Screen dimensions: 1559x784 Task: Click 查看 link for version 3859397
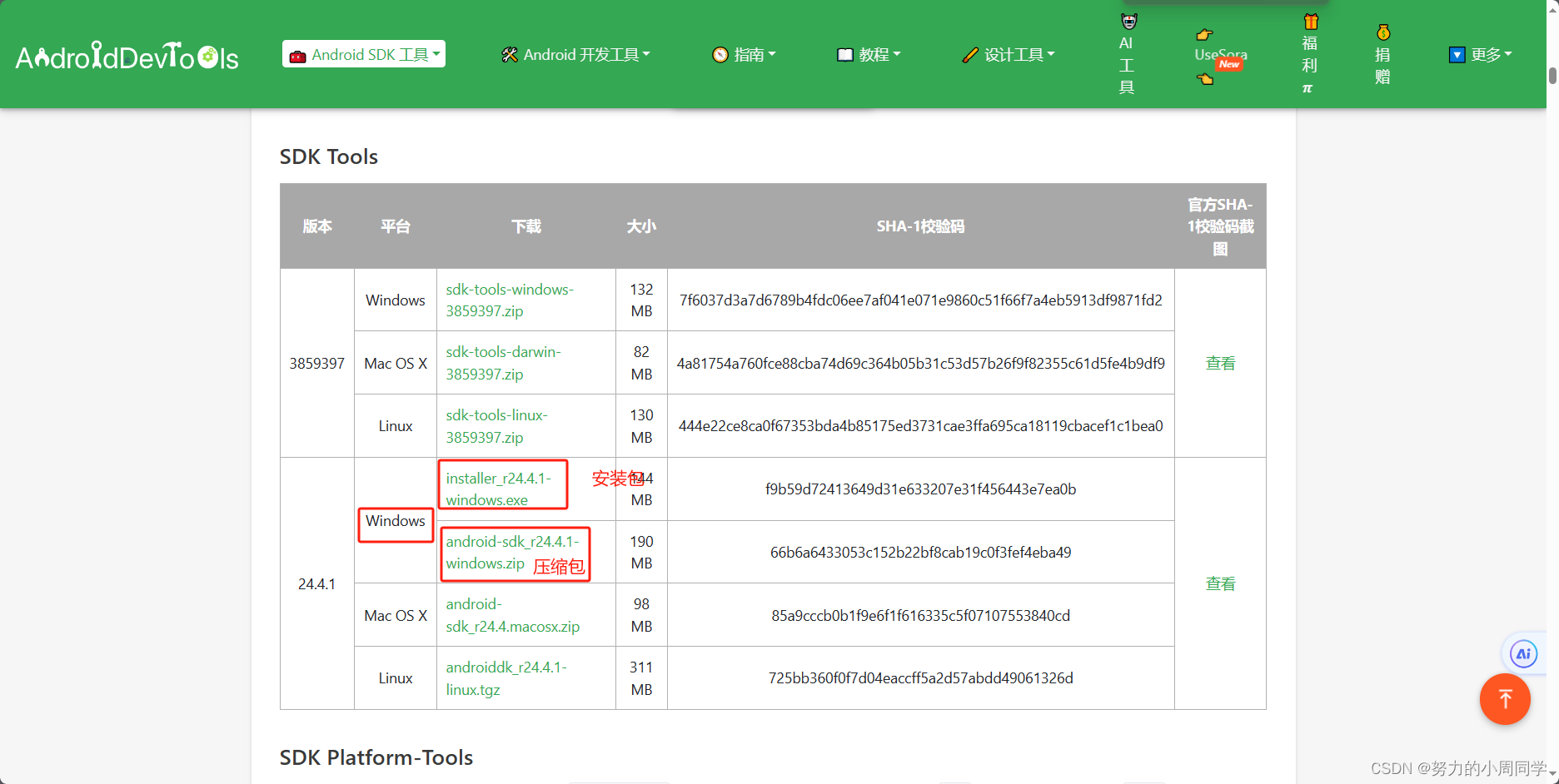point(1220,363)
